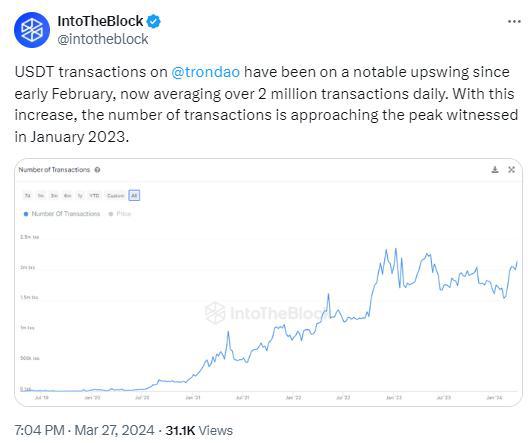Click the IntoTheBlock profile avatar
The width and height of the screenshot is (532, 443).
(32, 30)
